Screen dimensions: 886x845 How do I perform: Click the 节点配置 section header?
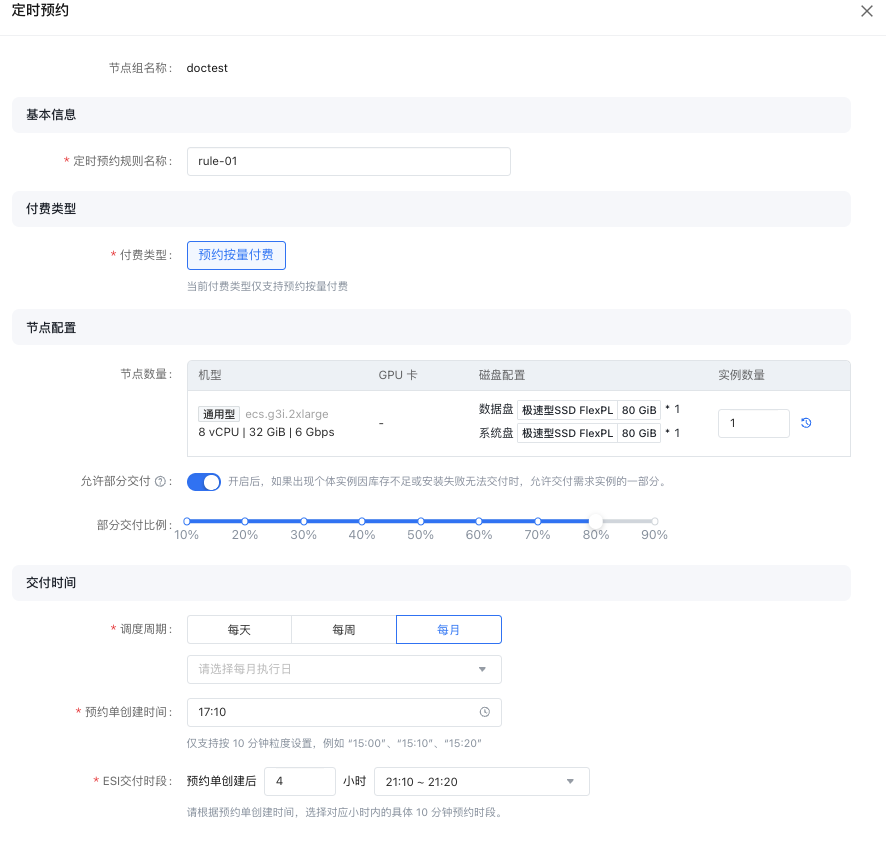click(431, 328)
